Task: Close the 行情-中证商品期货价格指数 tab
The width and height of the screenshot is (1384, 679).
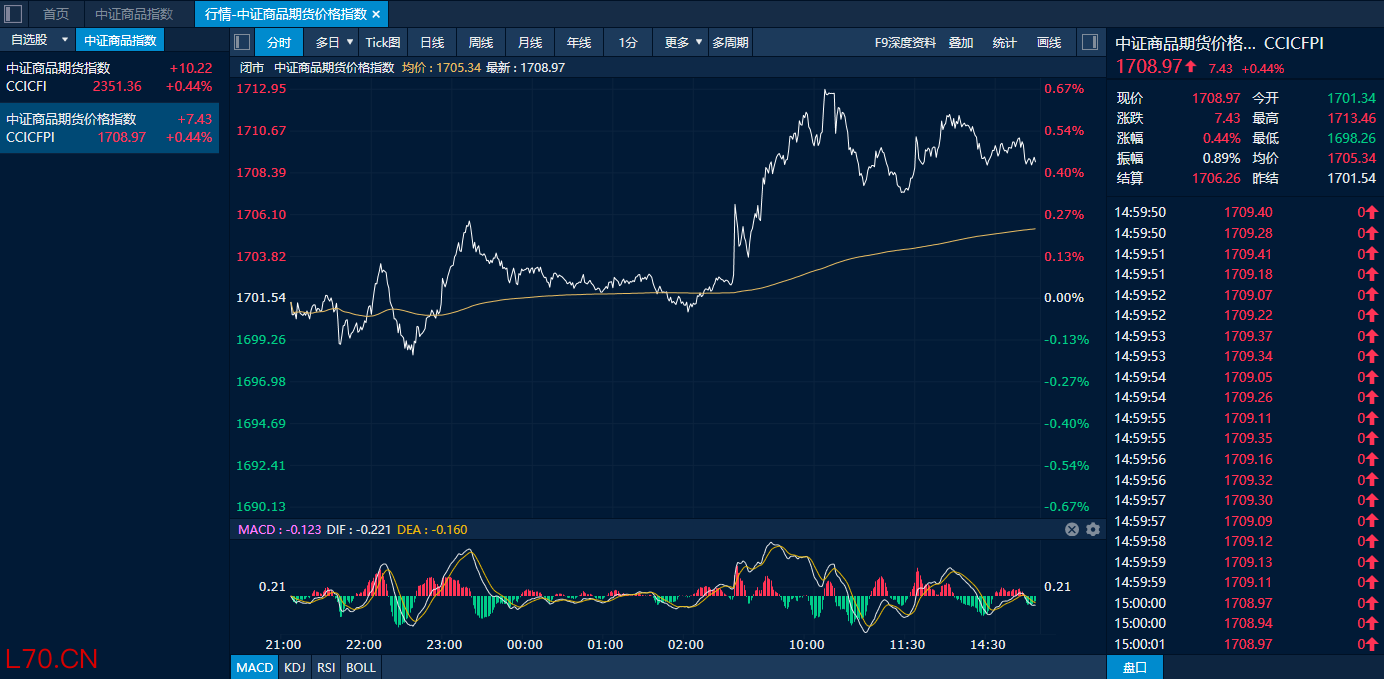Action: (x=376, y=14)
